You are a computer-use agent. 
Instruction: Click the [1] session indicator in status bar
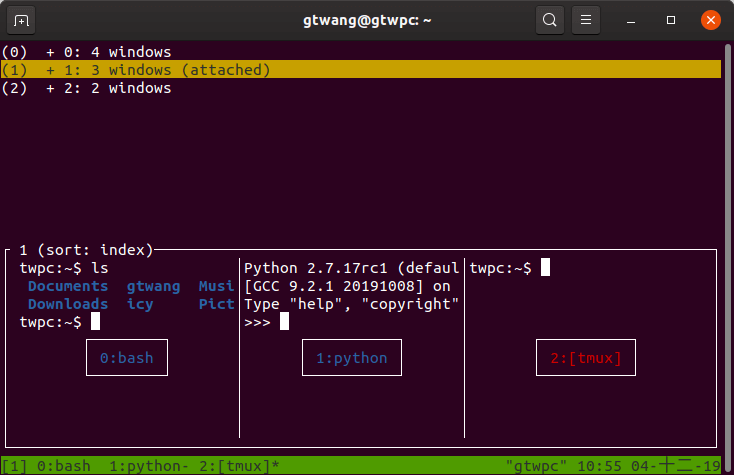(14, 466)
